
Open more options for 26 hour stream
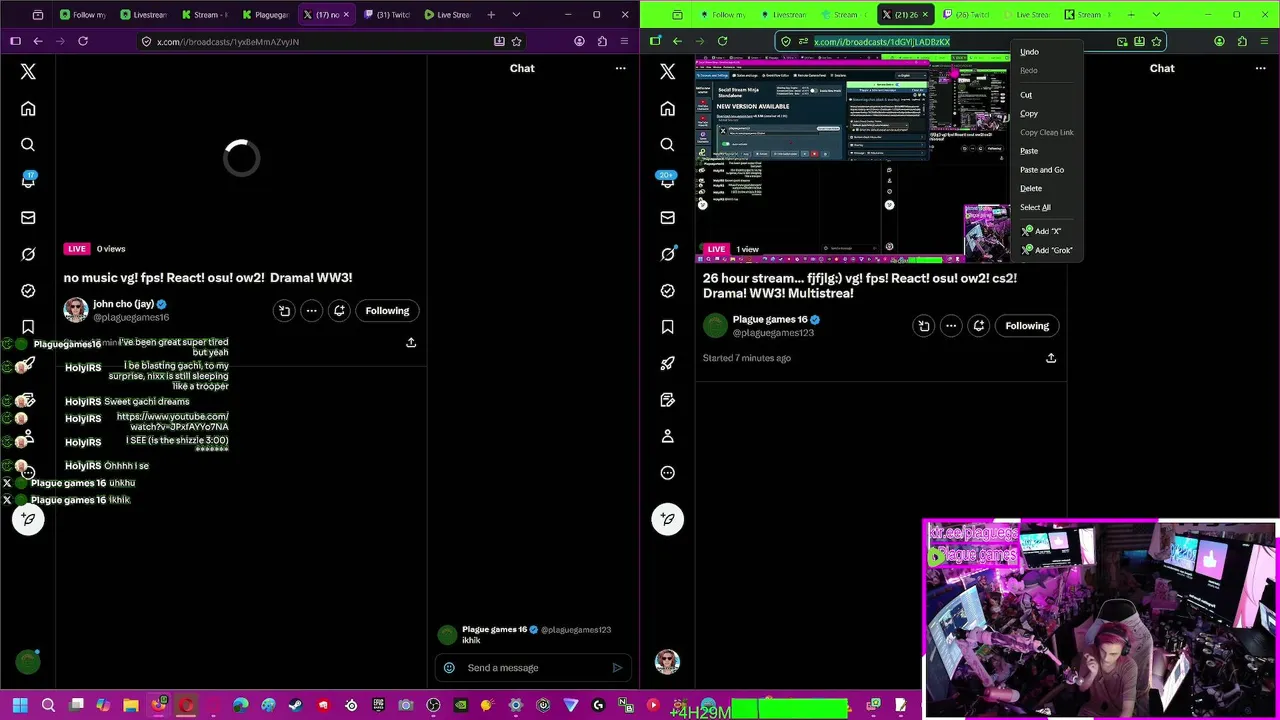coord(951,326)
